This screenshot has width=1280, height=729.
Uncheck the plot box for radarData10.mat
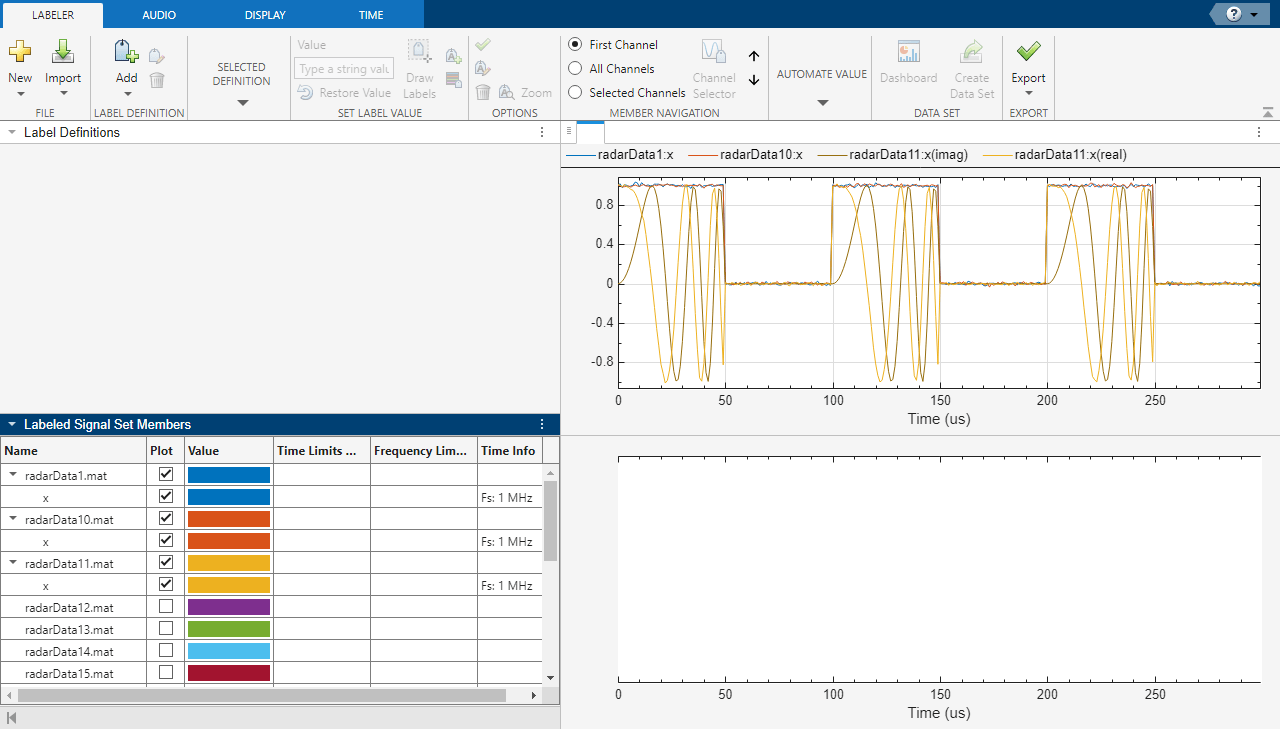tap(166, 518)
